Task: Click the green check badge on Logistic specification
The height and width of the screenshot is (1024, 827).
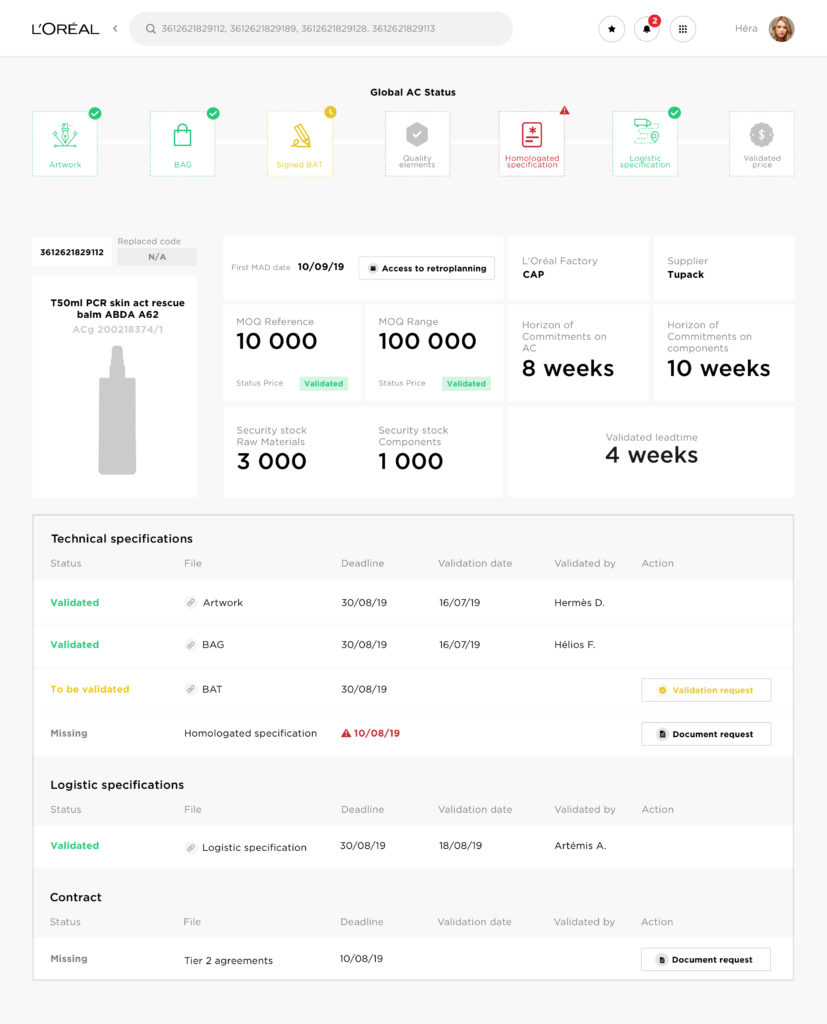Action: point(674,113)
